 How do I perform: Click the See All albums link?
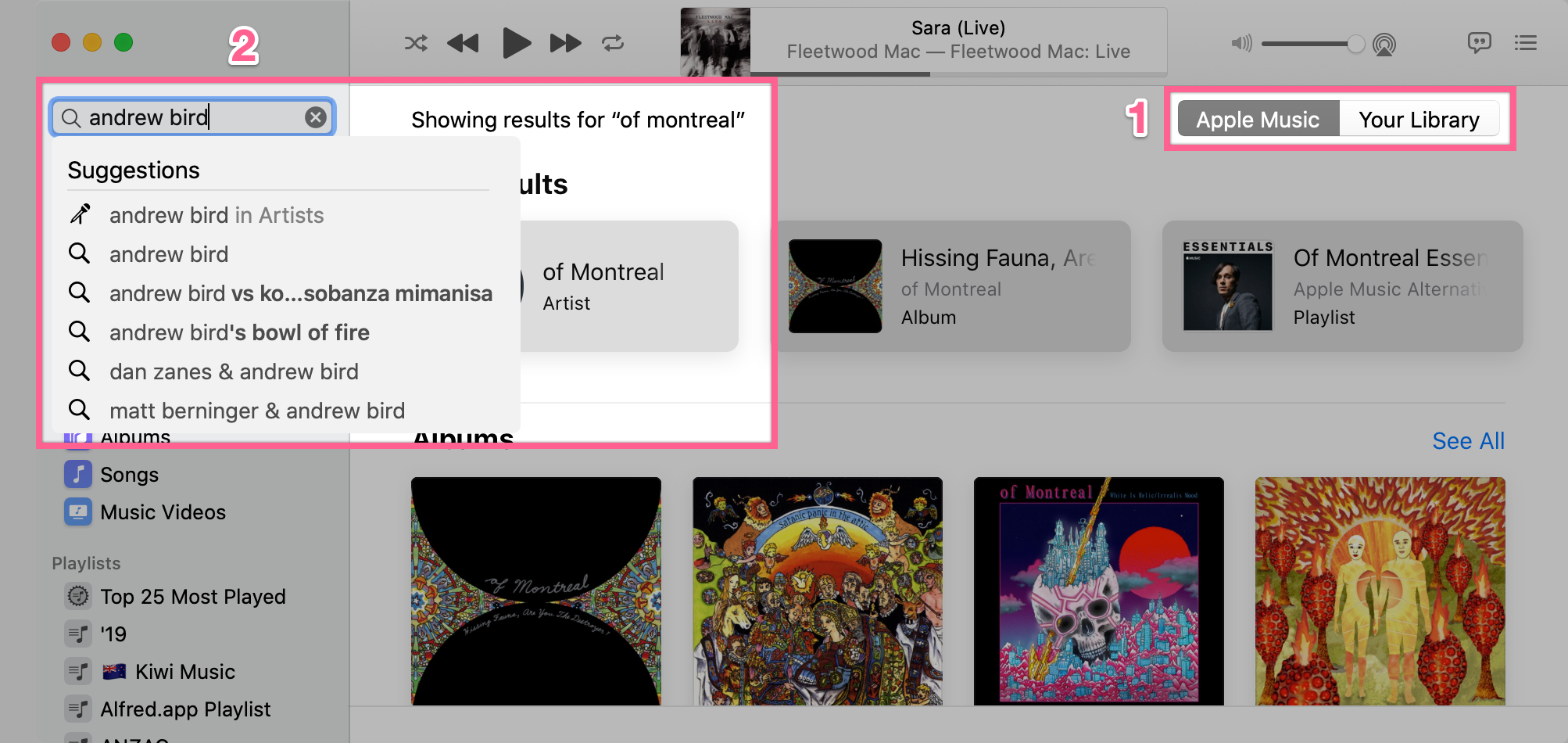point(1468,441)
